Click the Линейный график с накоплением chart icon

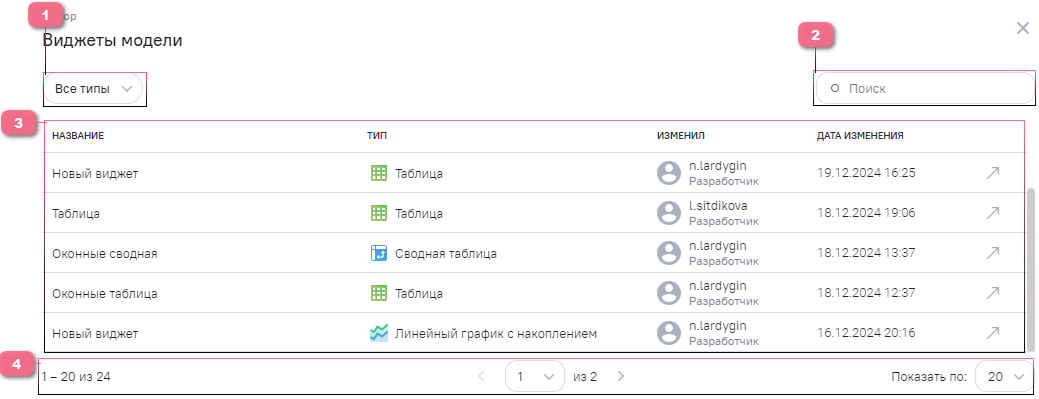tap(378, 333)
